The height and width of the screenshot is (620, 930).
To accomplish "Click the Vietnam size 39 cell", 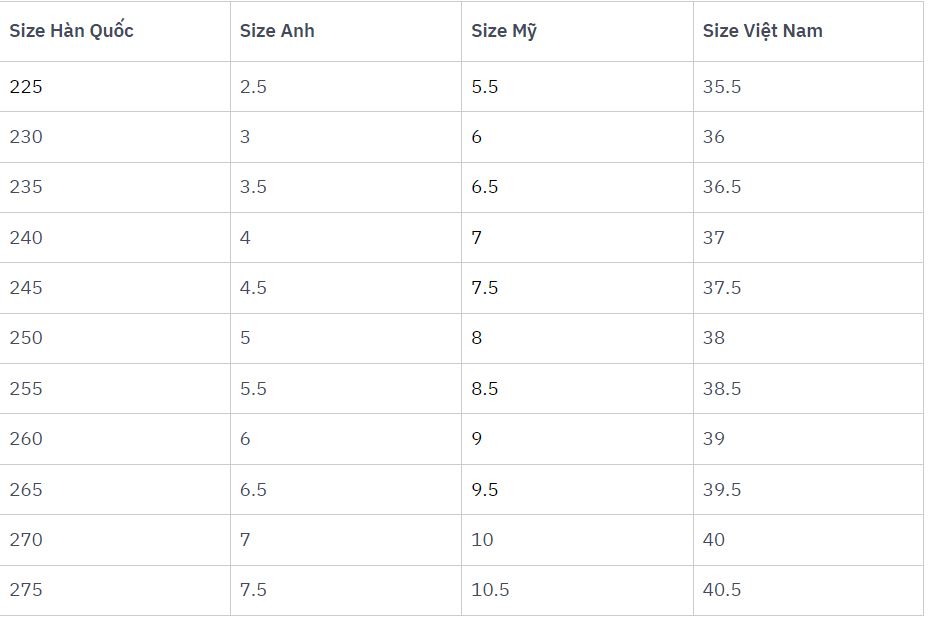I will click(714, 439).
